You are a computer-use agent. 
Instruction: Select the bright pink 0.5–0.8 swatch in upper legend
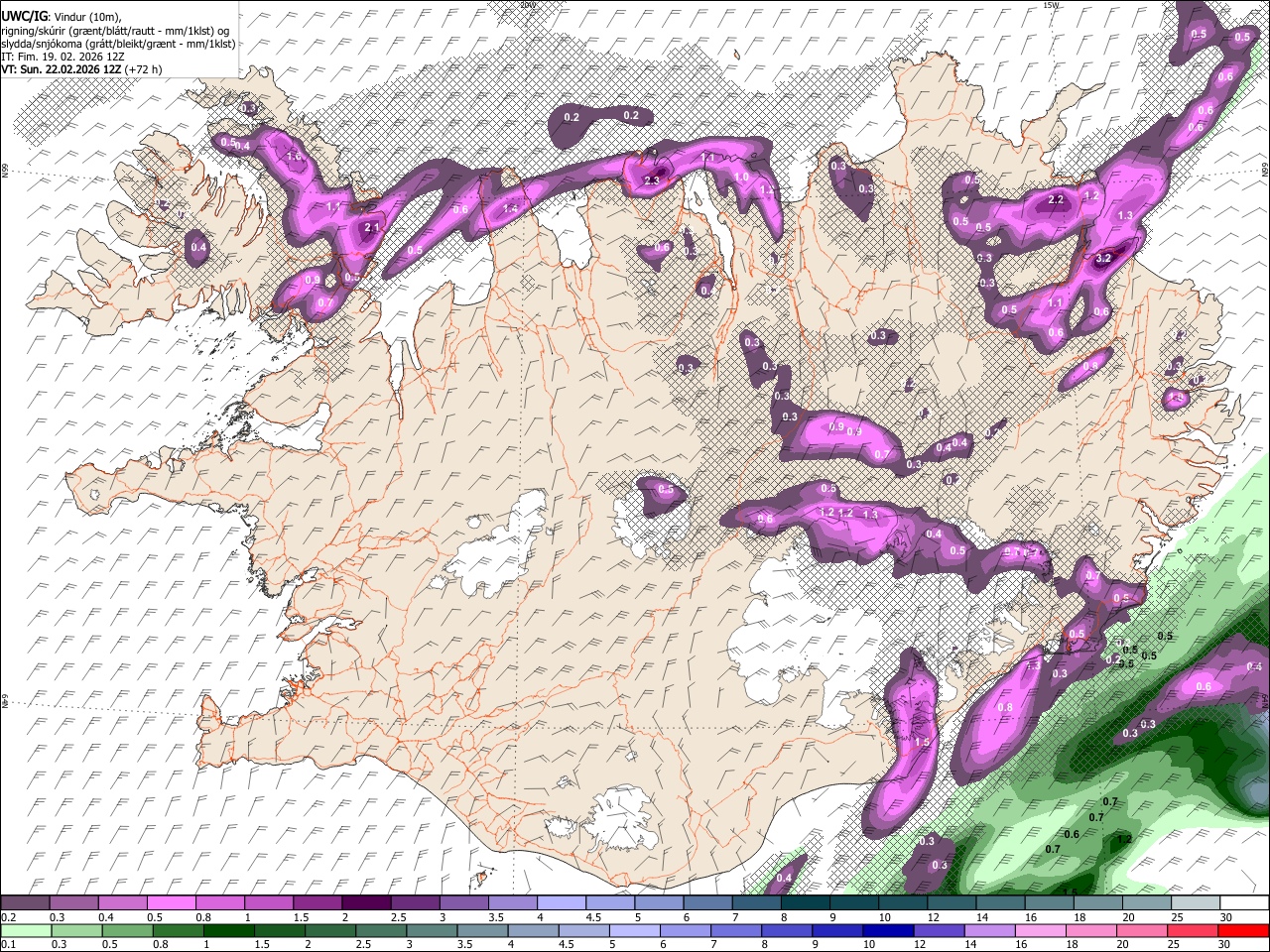[171, 902]
